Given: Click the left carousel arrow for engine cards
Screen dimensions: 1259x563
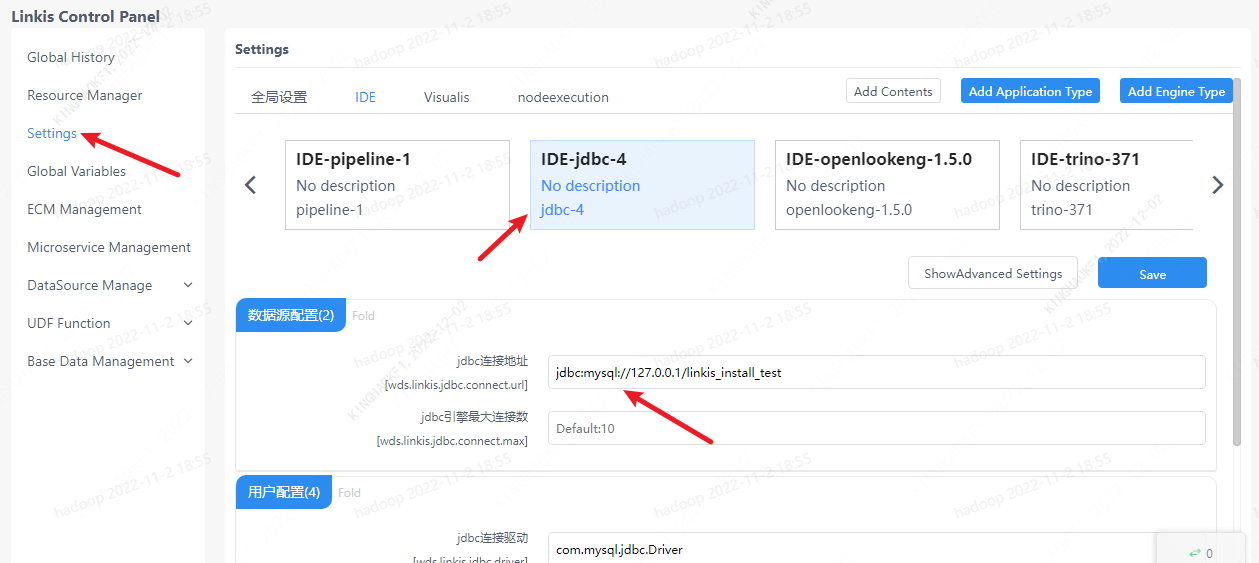Looking at the screenshot, I should 251,185.
